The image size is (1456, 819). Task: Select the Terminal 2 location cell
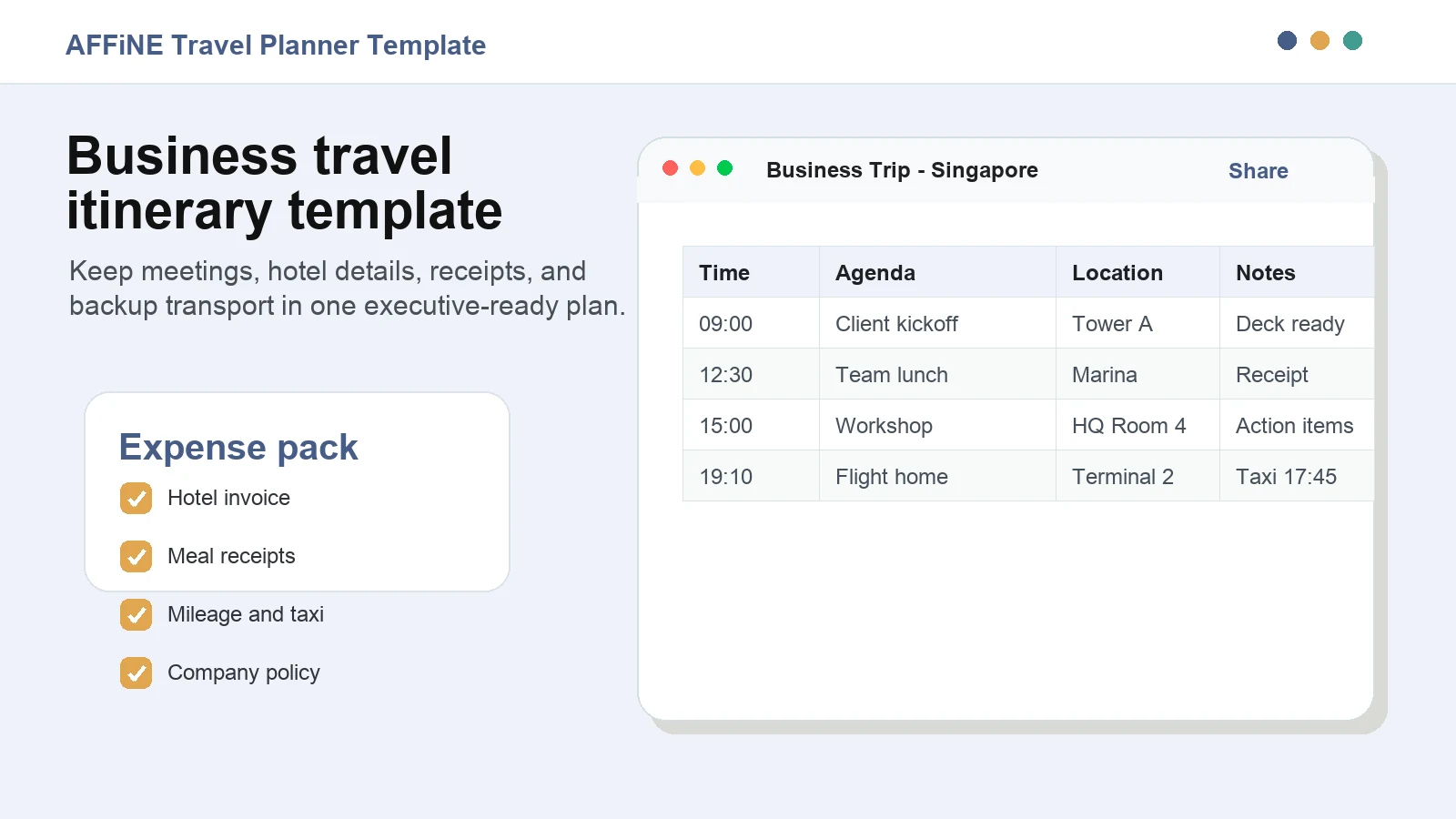click(1138, 476)
